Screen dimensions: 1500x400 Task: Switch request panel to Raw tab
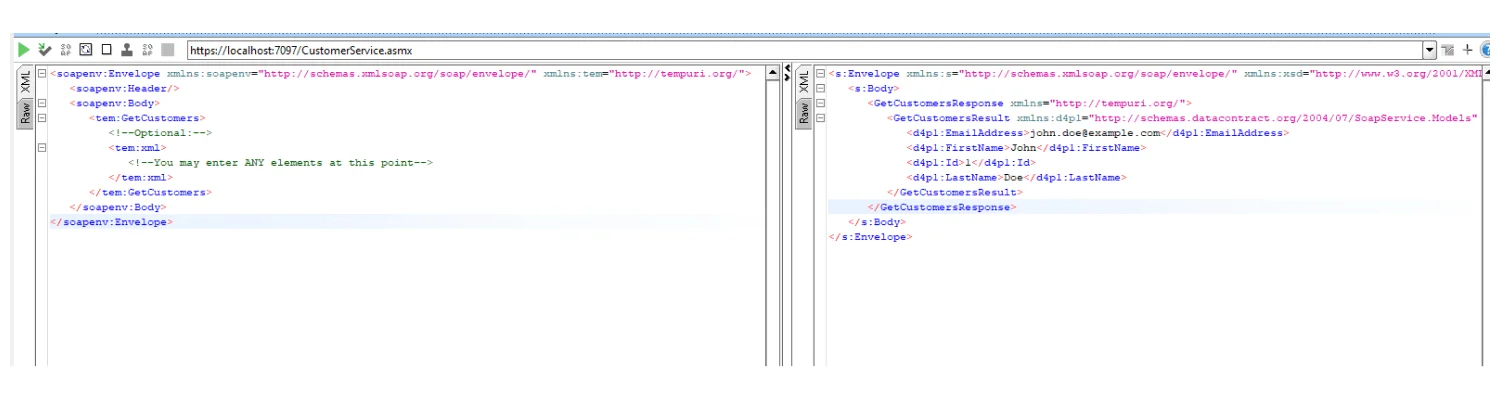pyautogui.click(x=25, y=113)
